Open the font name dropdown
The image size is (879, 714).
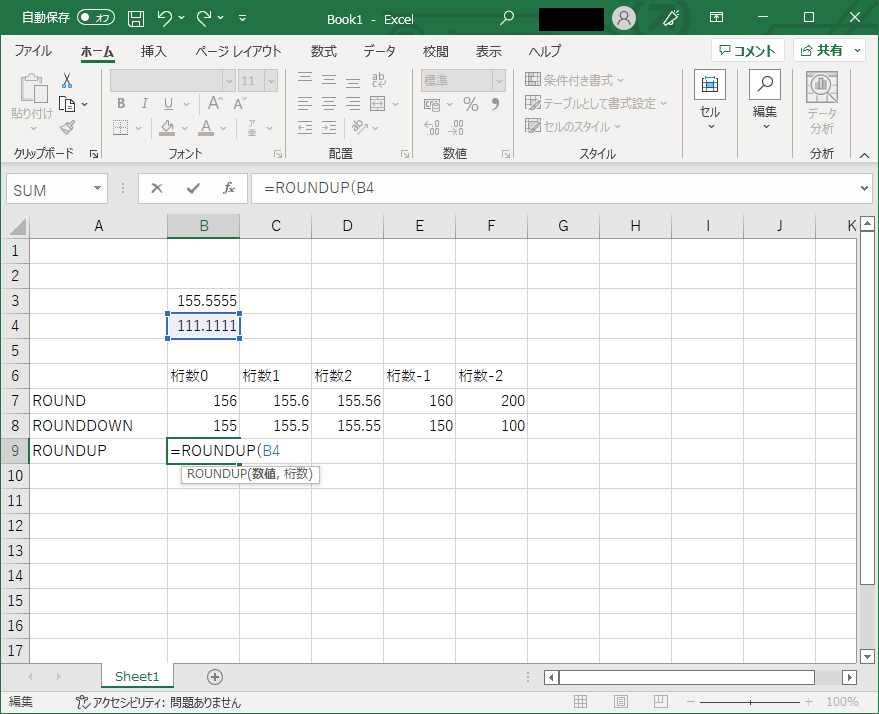click(229, 81)
